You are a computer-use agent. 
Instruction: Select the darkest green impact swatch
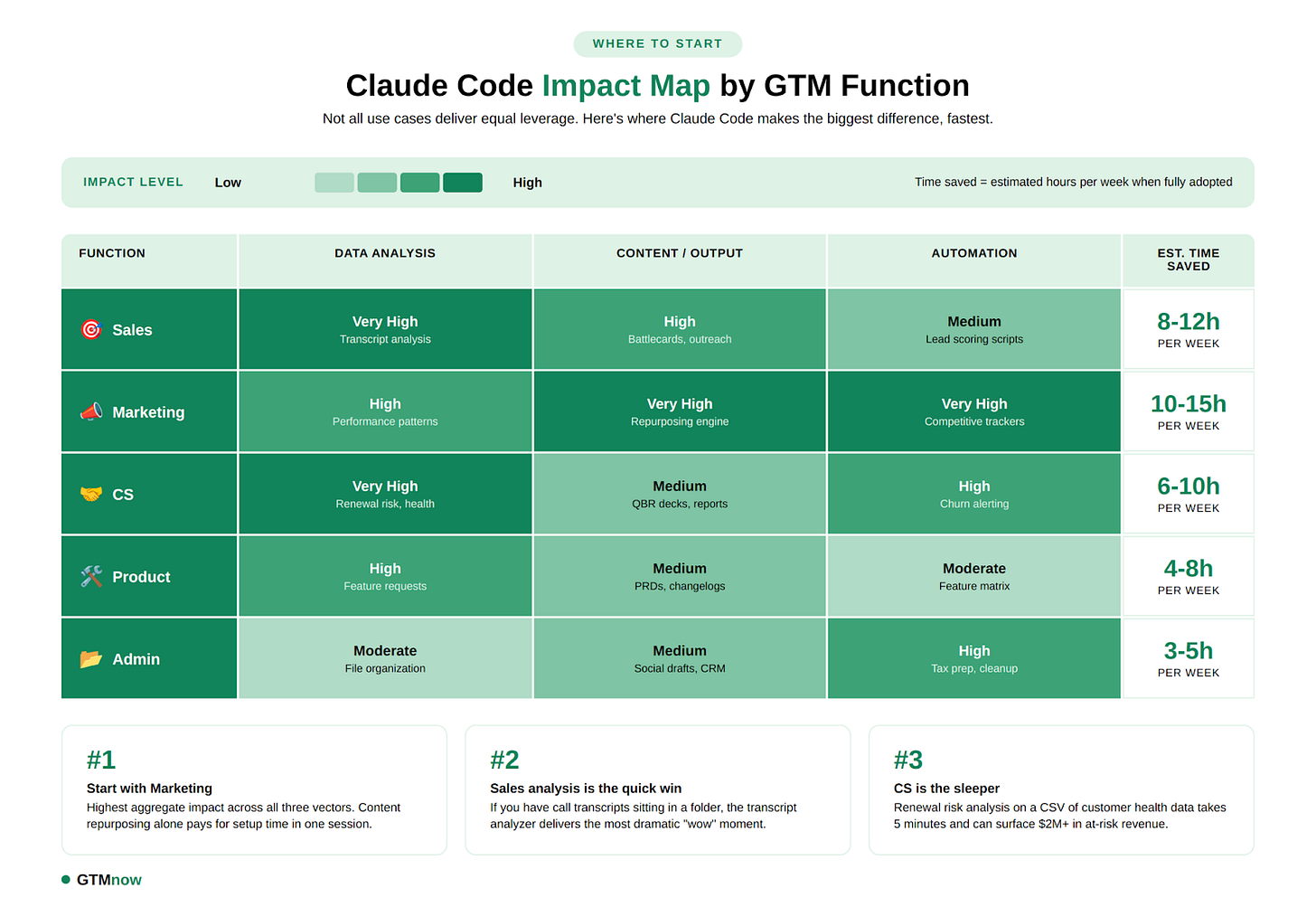tap(462, 183)
